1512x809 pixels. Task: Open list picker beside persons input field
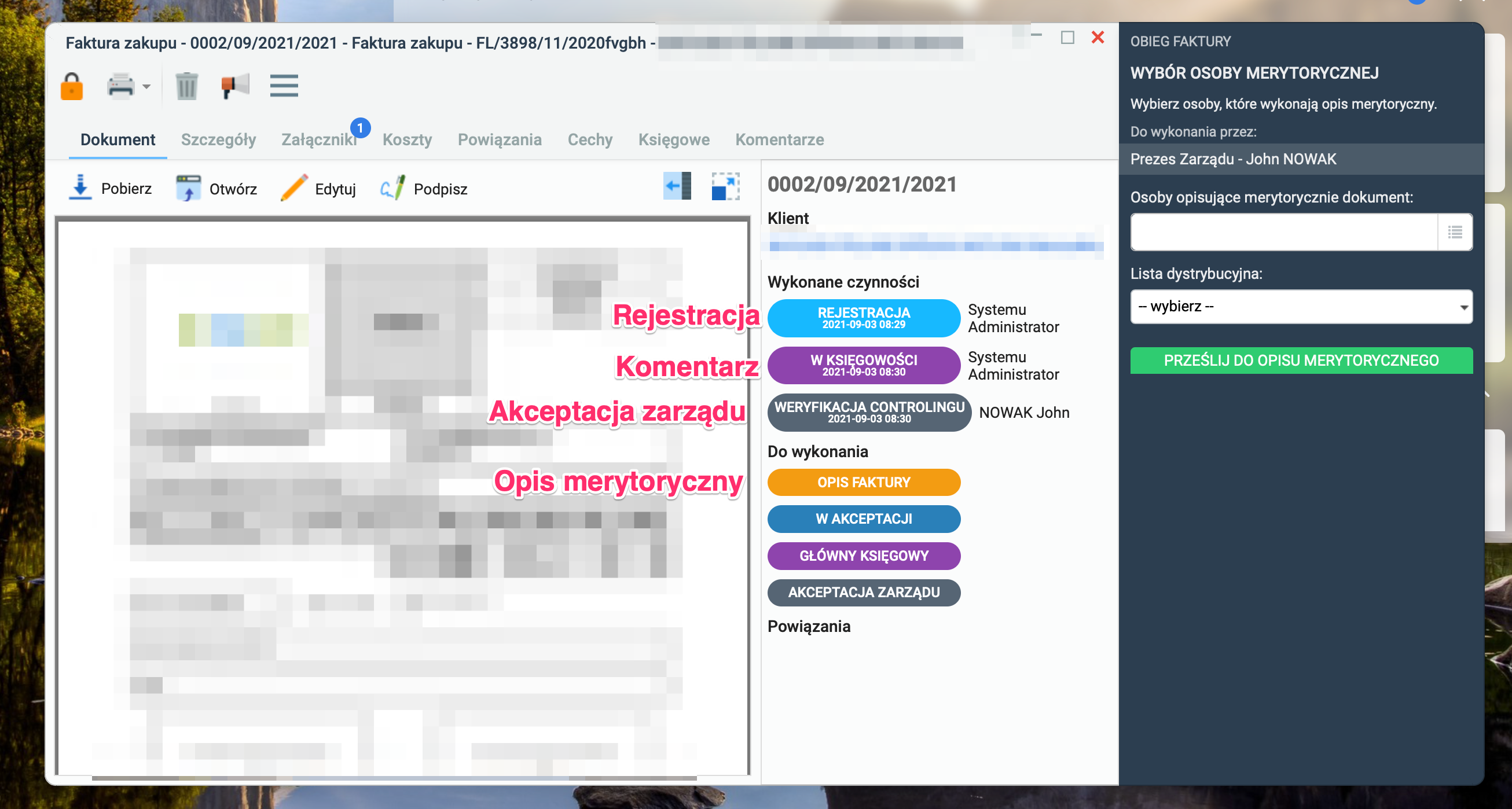1455,232
